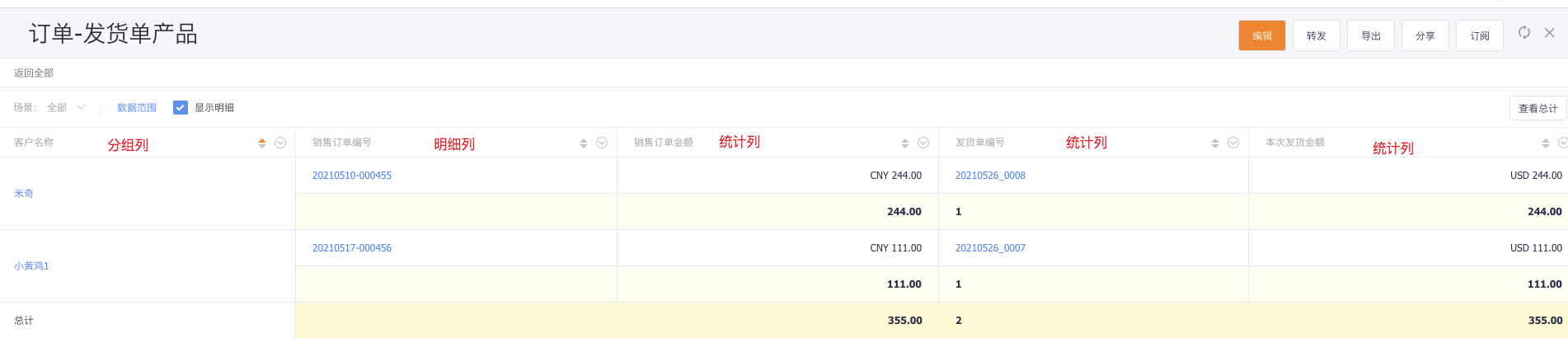
Task: Sort by 本次发货金额 column arrows
Action: point(1546,143)
